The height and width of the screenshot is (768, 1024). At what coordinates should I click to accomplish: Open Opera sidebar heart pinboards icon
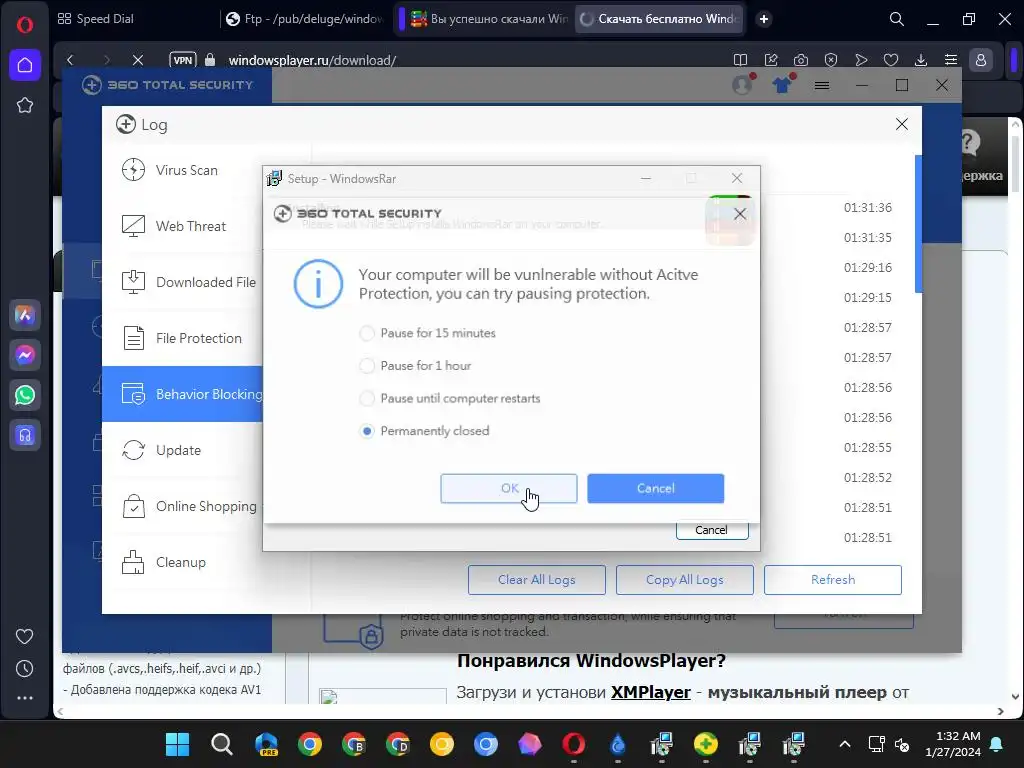point(25,636)
